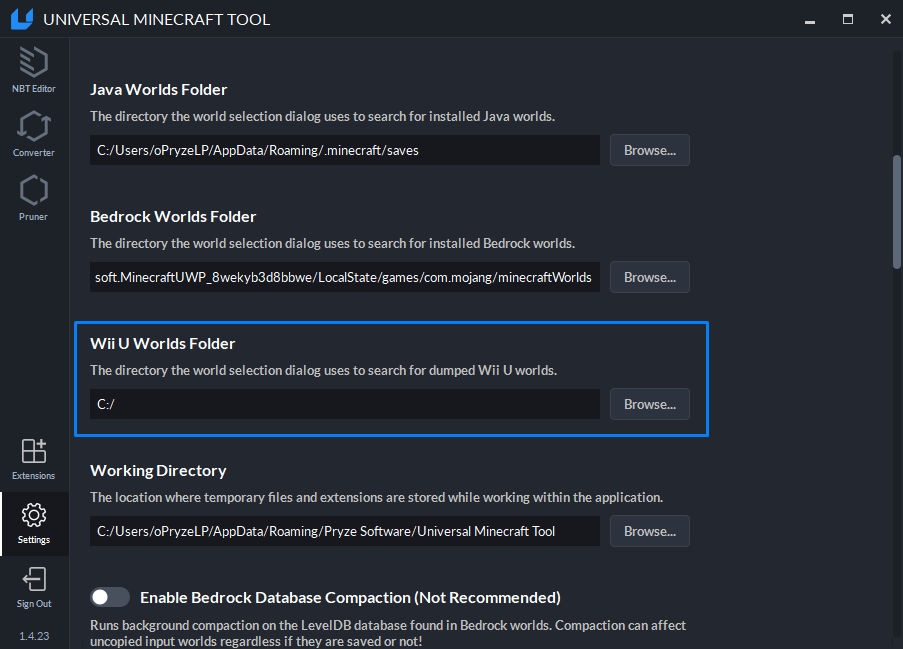Click the Universal Minecraft Tool logo
Screen dimensions: 903x649
click(22, 19)
